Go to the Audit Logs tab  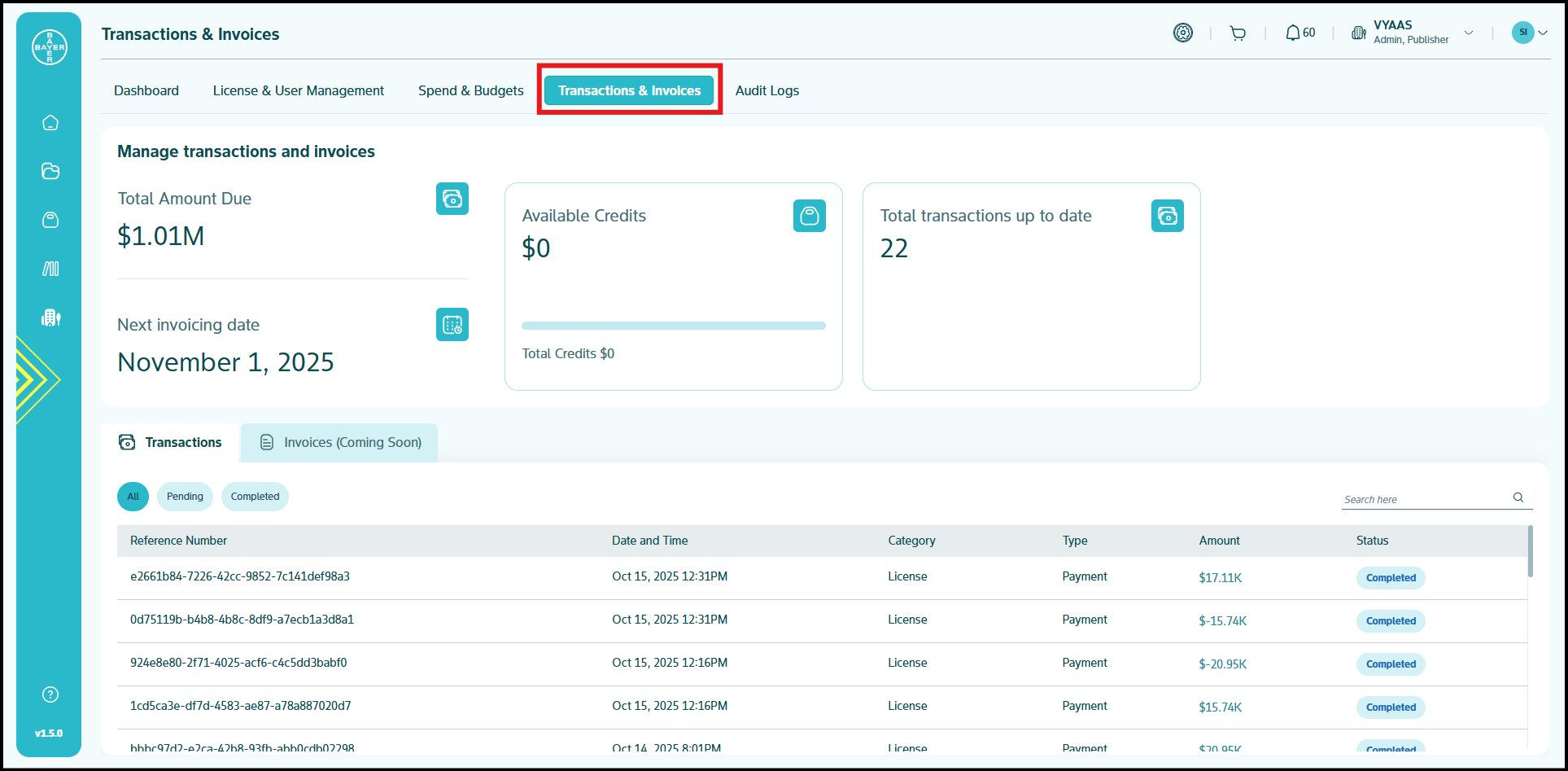tap(767, 90)
